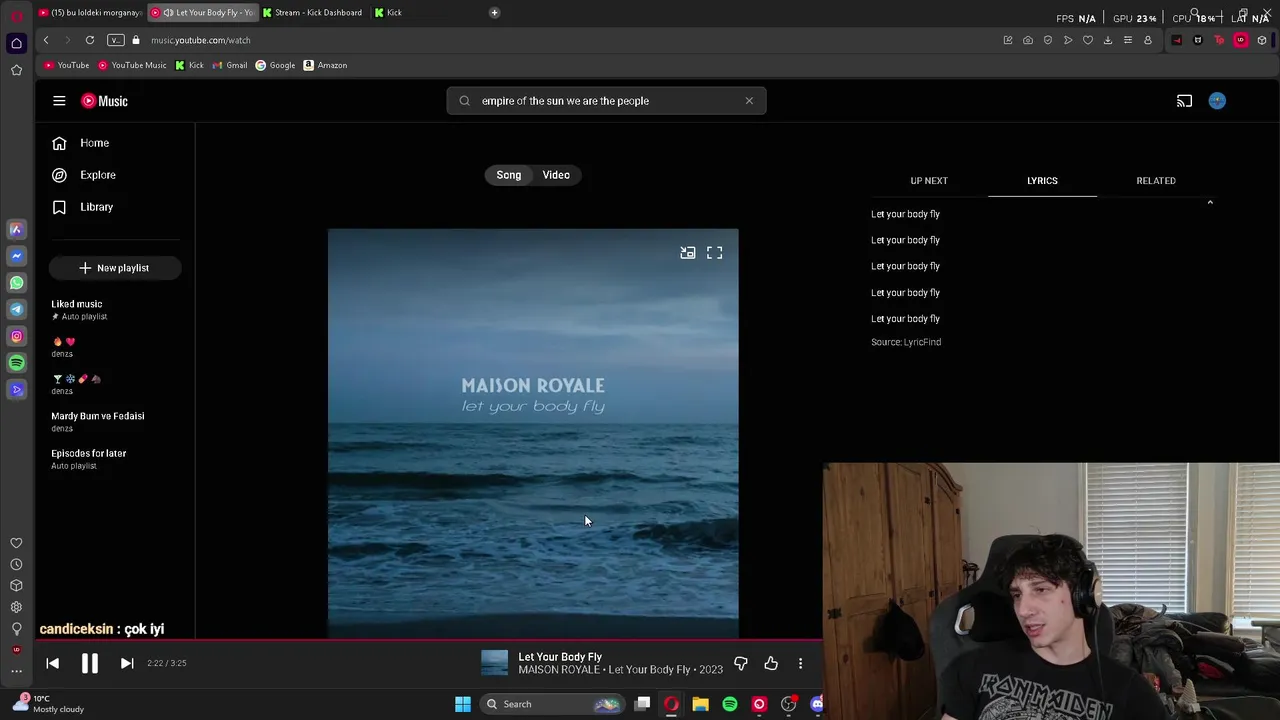Click the magnifier icon in search bar
The width and height of the screenshot is (1280, 720).
[465, 101]
